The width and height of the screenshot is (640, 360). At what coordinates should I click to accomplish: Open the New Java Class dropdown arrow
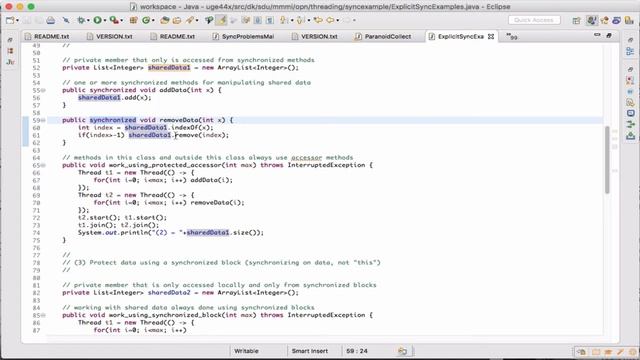coord(153,20)
